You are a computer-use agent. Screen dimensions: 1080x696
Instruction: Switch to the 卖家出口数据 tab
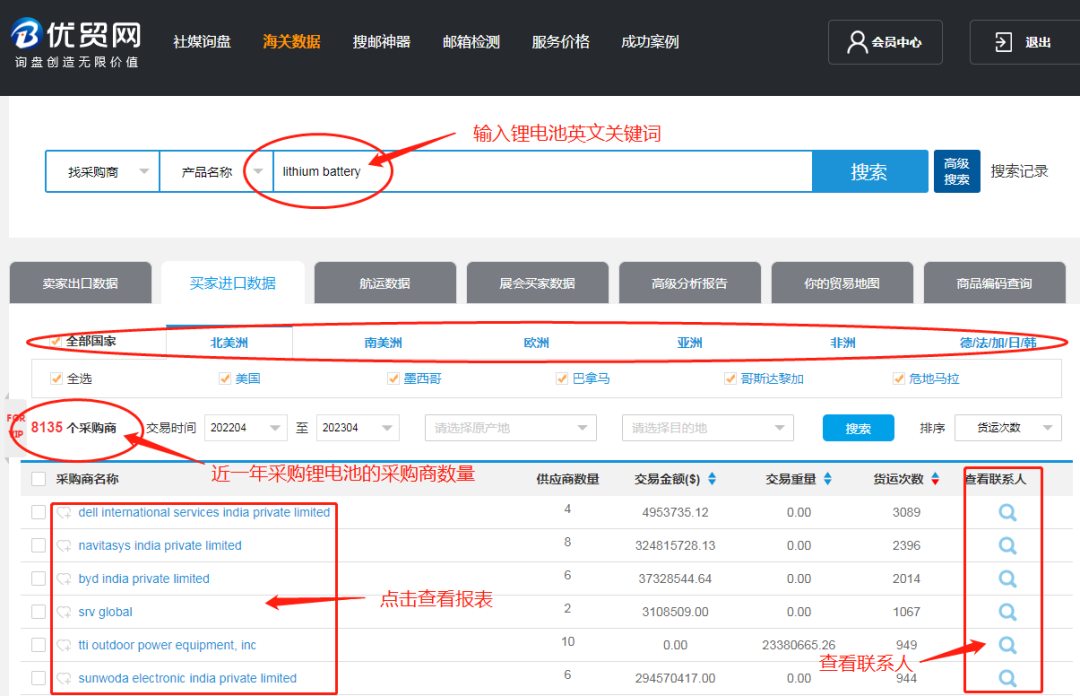(80, 283)
